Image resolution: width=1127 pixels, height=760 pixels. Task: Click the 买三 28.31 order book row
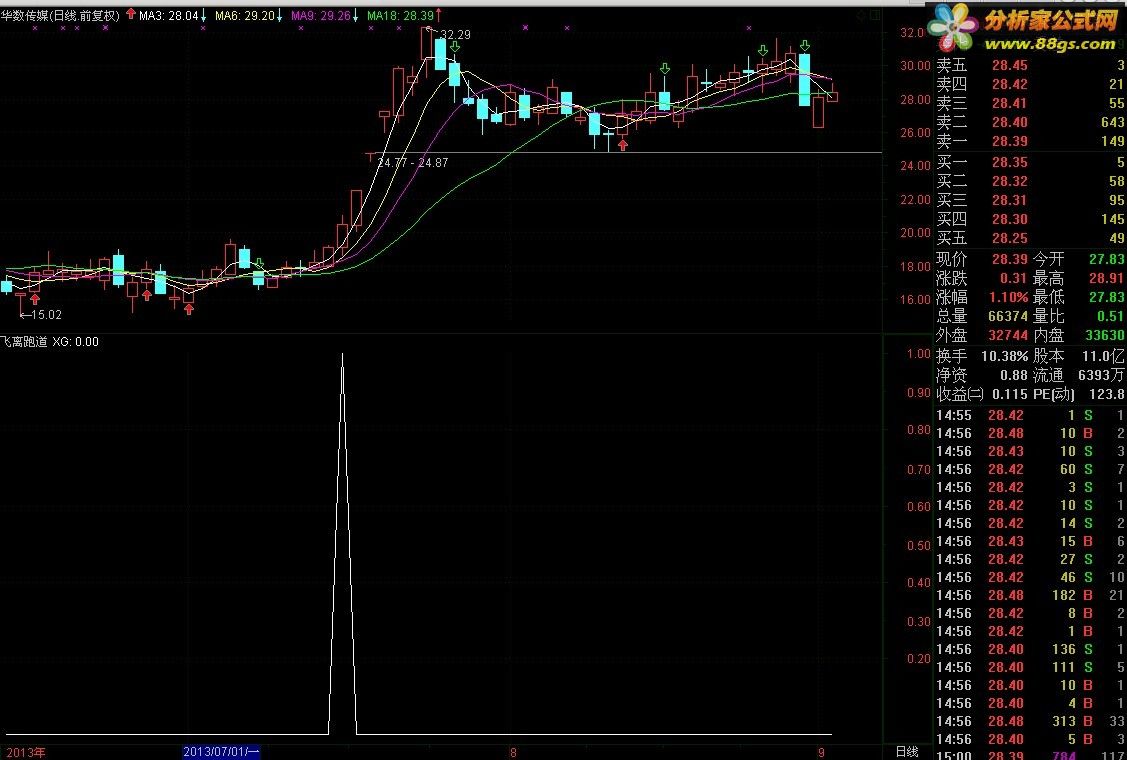[1030, 200]
